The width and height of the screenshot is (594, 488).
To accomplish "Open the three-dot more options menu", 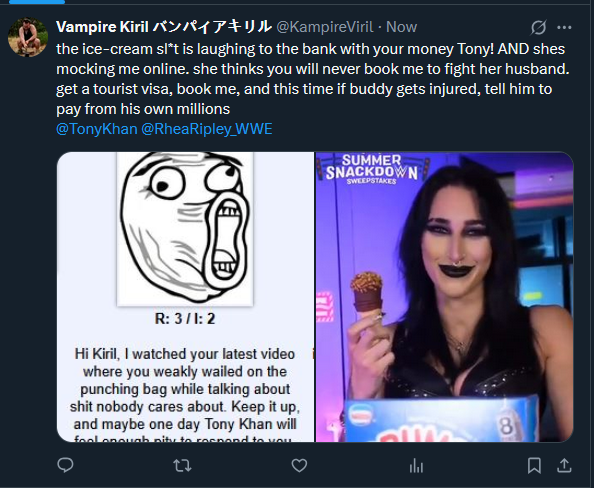I will (564, 27).
